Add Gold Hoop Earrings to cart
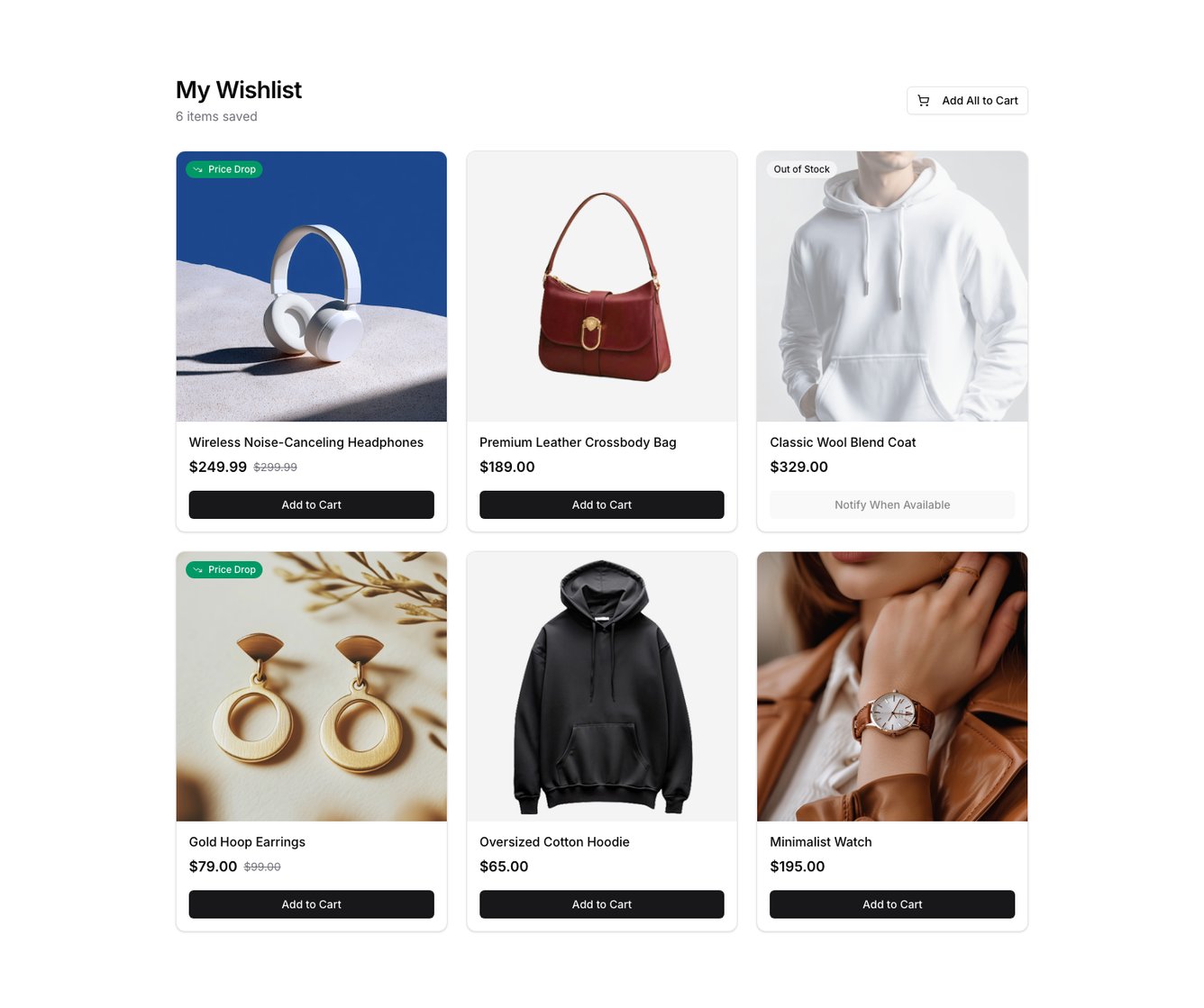Viewport: 1204px width, 1008px height. coord(312,904)
